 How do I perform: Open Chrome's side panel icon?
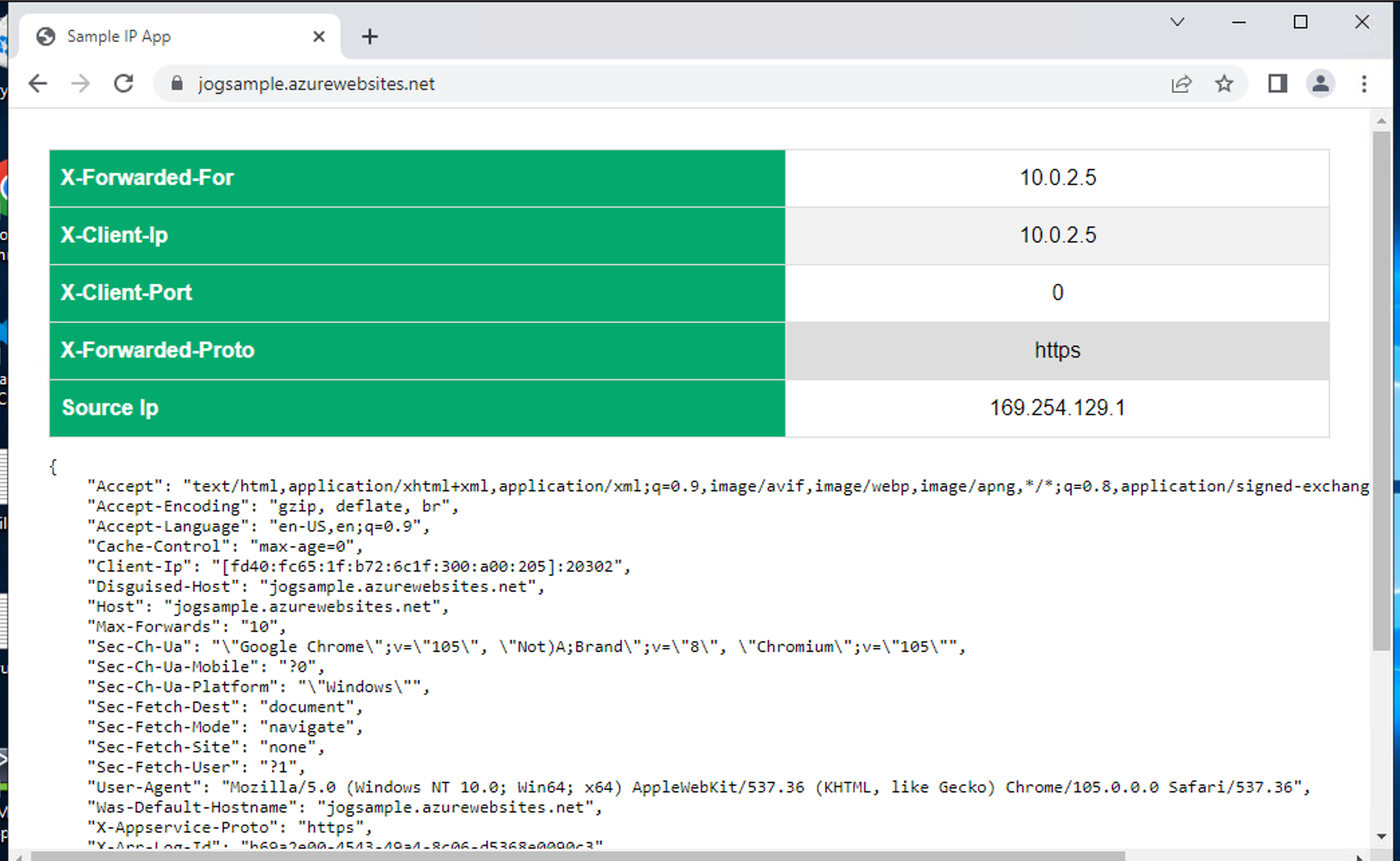click(1277, 84)
